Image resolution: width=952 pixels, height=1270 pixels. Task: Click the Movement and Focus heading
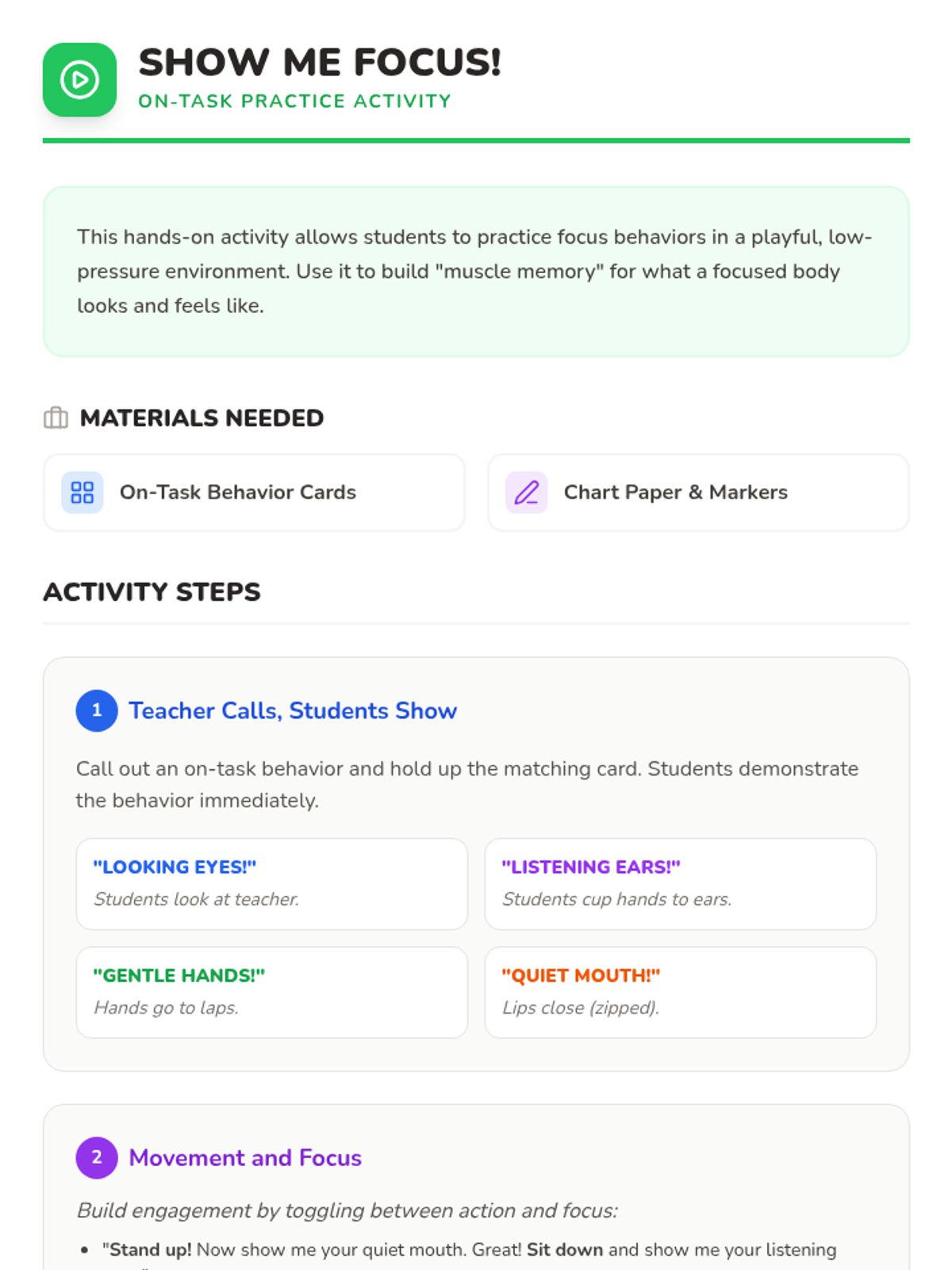click(x=245, y=1157)
